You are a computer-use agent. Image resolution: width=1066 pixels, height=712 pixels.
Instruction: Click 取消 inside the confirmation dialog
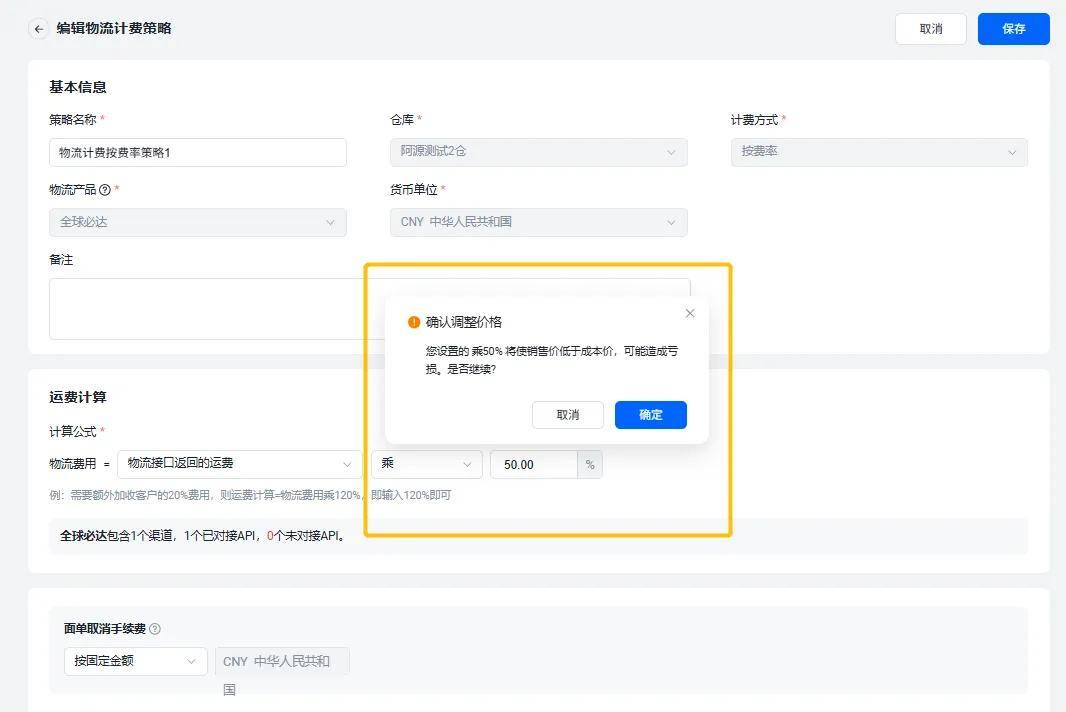[x=567, y=415]
